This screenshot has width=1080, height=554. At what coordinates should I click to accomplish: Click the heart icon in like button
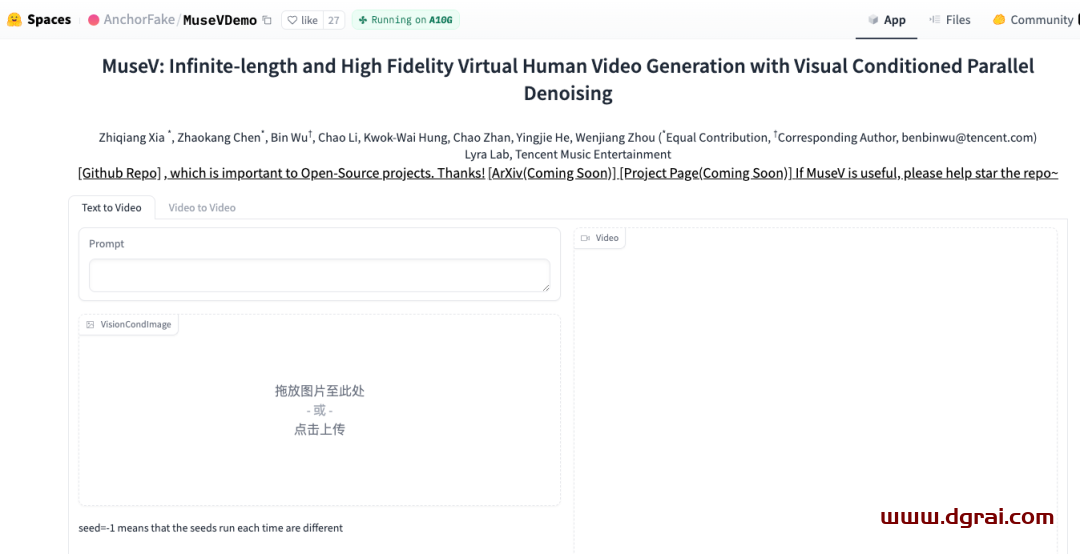(x=292, y=20)
